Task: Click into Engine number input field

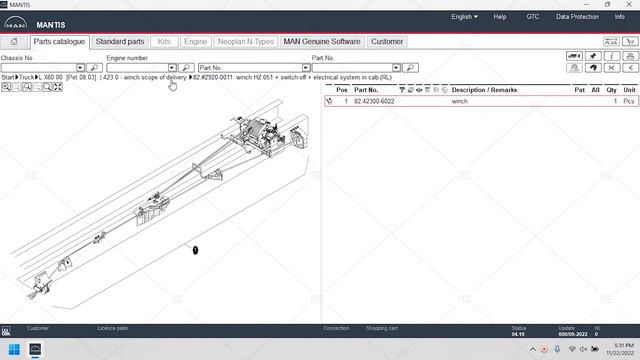Action: (x=137, y=68)
